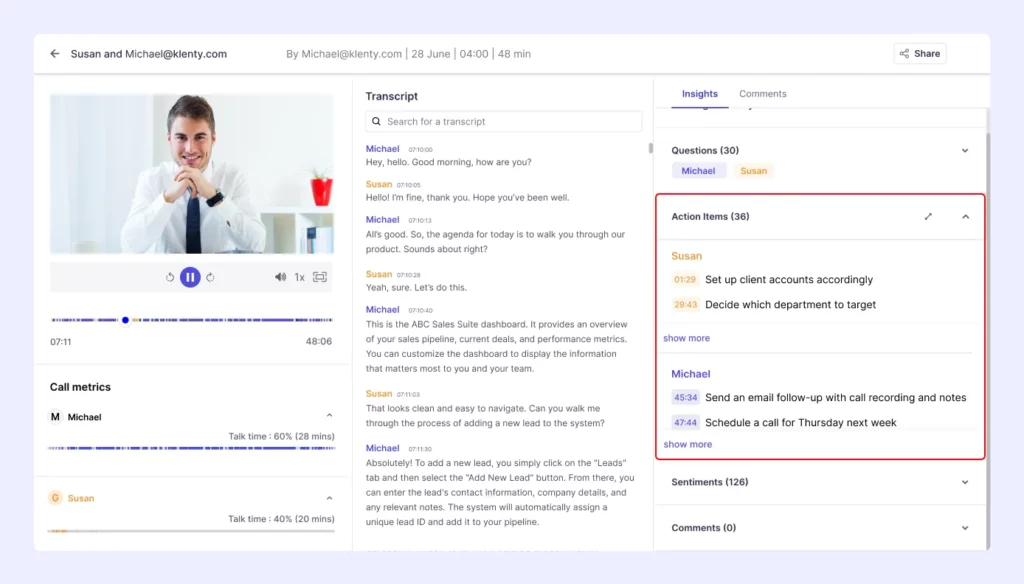Viewport: 1024px width, 584px height.
Task: Enter fullscreen video mode
Action: (320, 277)
